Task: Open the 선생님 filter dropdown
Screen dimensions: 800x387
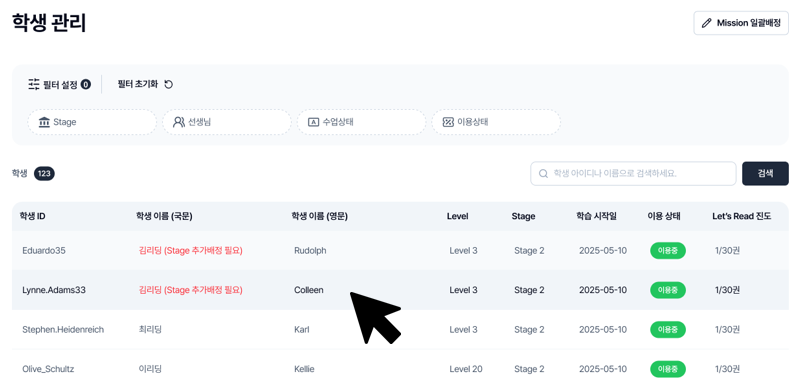Action: [227, 122]
